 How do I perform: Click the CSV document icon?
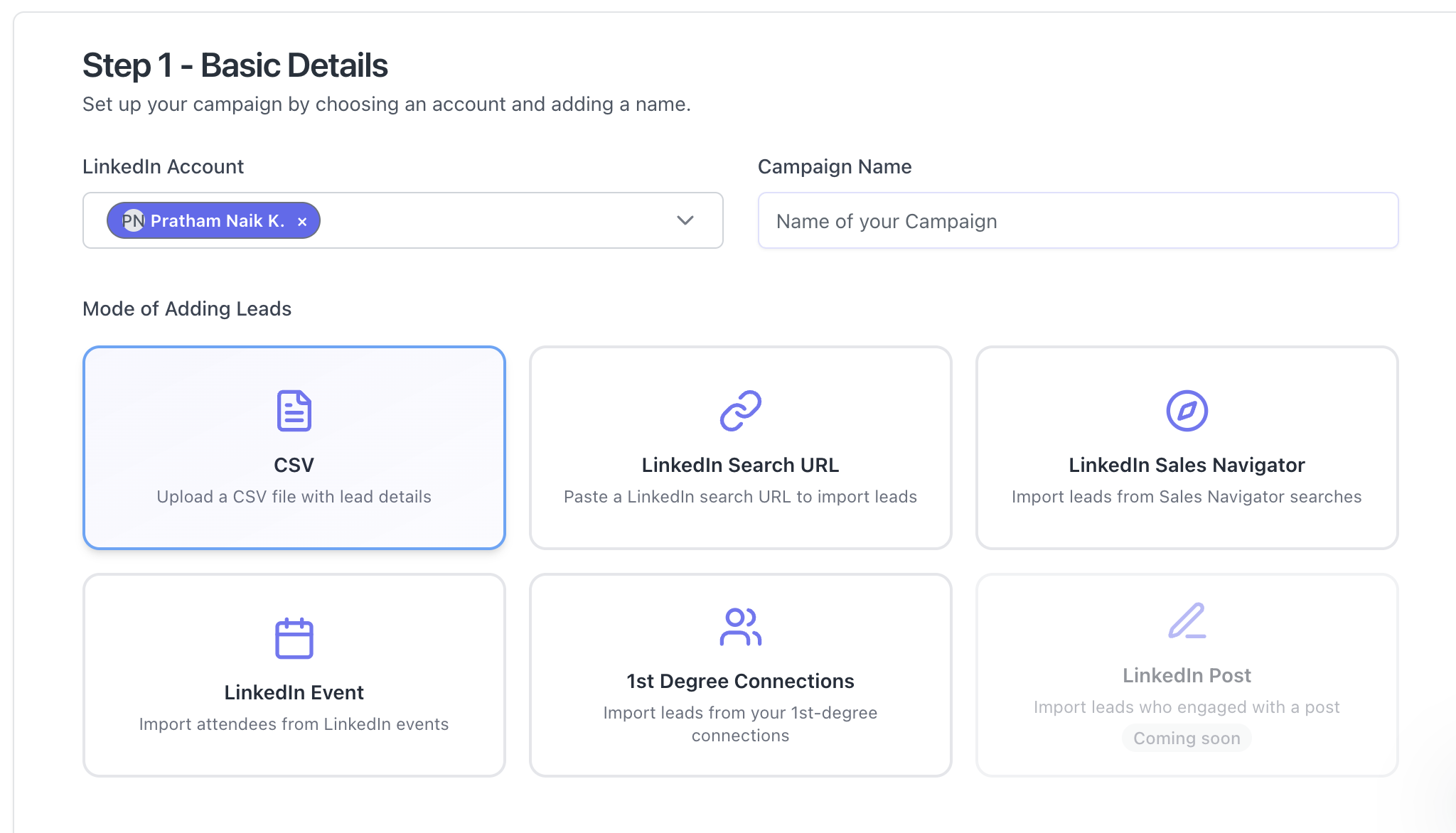(x=294, y=411)
